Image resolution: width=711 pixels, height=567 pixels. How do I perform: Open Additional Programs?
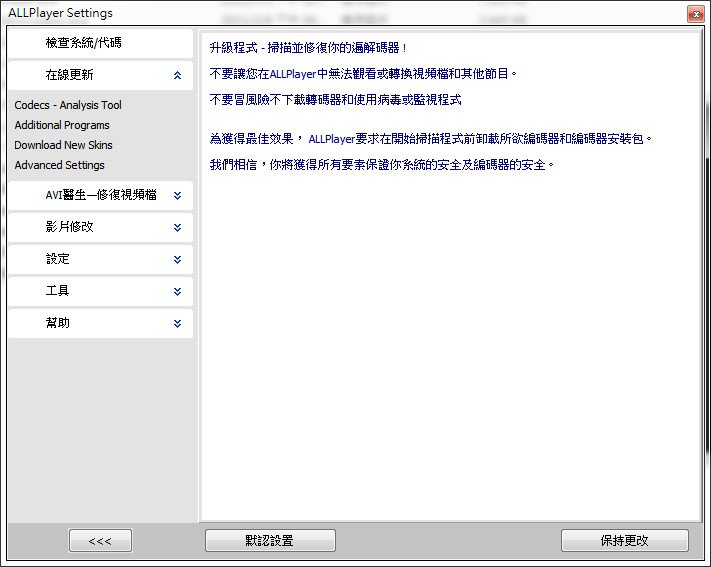(62, 125)
